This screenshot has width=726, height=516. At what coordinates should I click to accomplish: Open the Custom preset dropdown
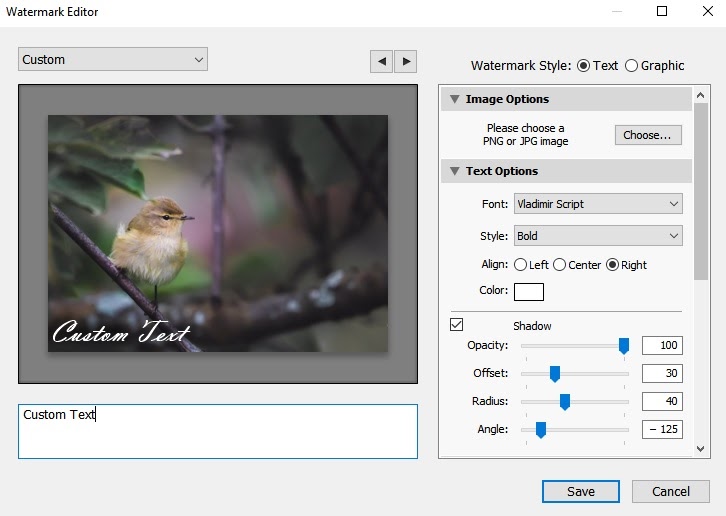113,59
